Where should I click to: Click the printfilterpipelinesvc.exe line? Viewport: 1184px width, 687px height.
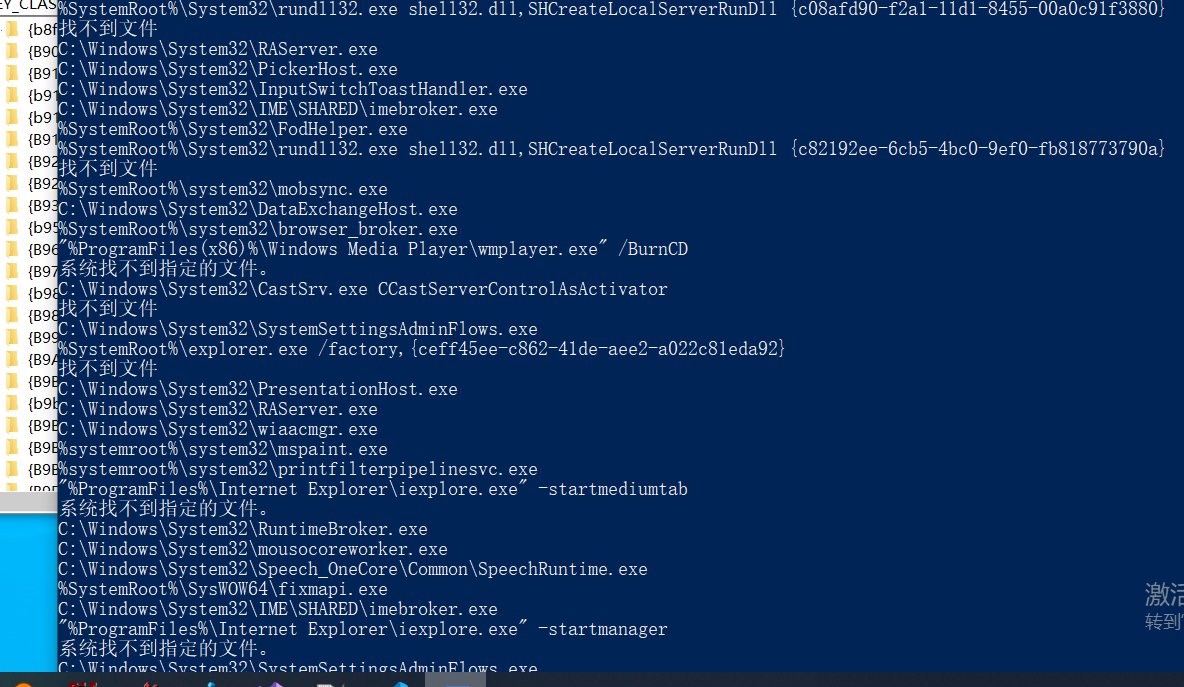coord(298,469)
